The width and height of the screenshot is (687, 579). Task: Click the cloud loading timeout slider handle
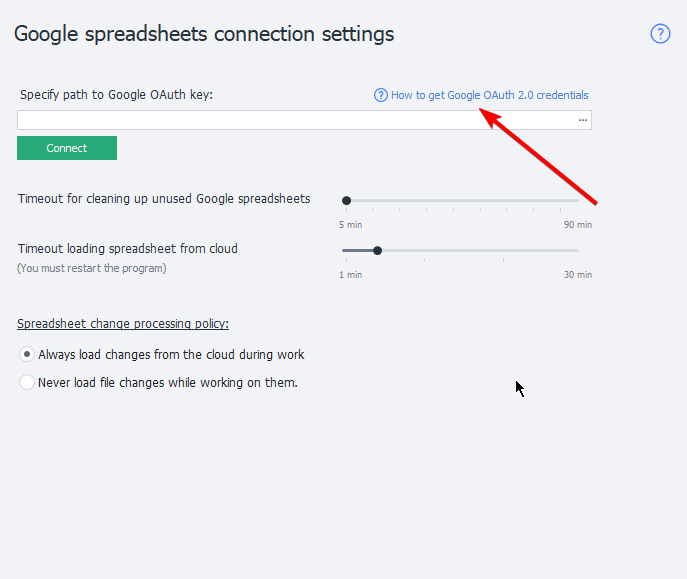pos(377,251)
